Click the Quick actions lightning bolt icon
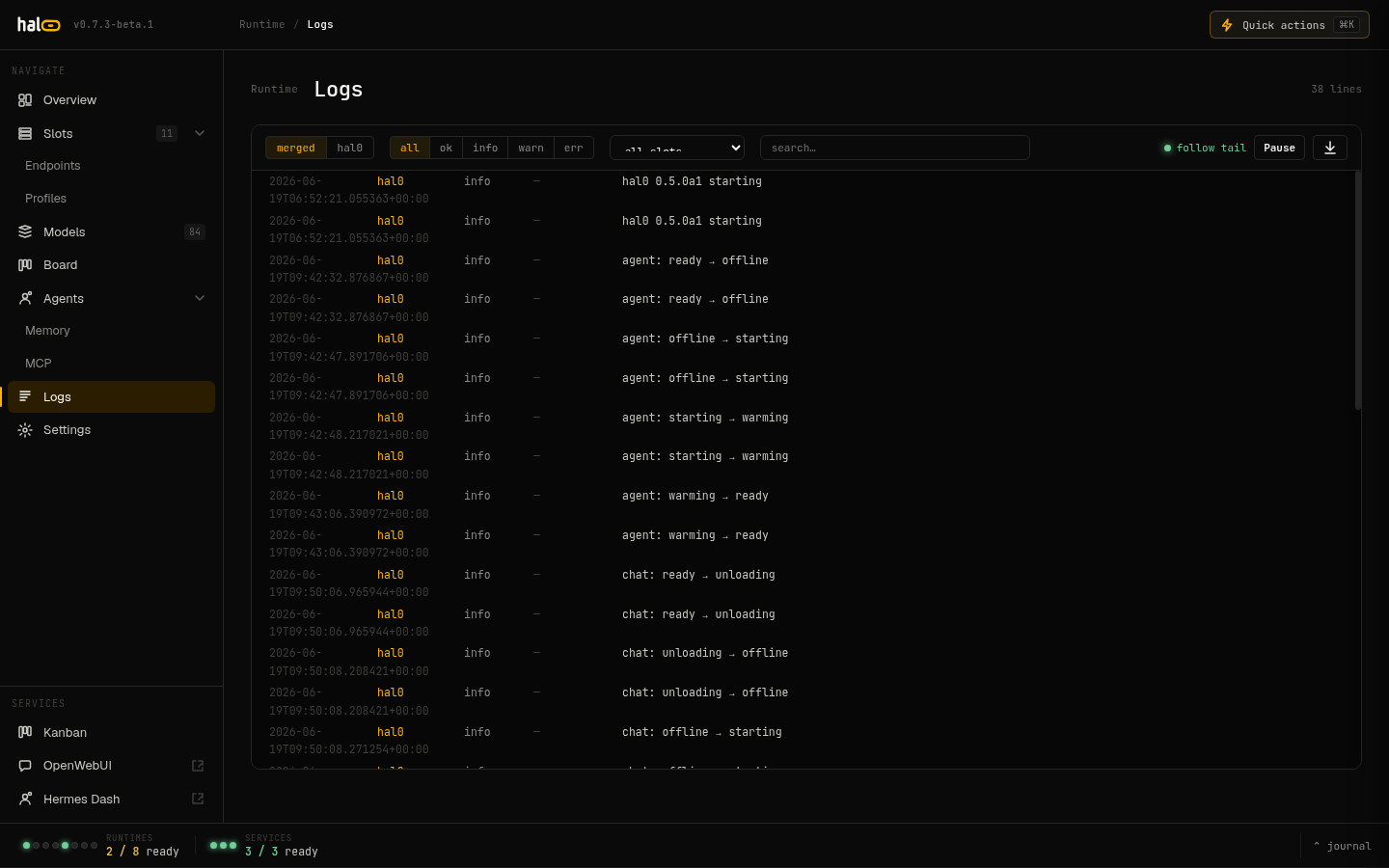Viewport: 1389px width, 868px height. (x=1227, y=25)
